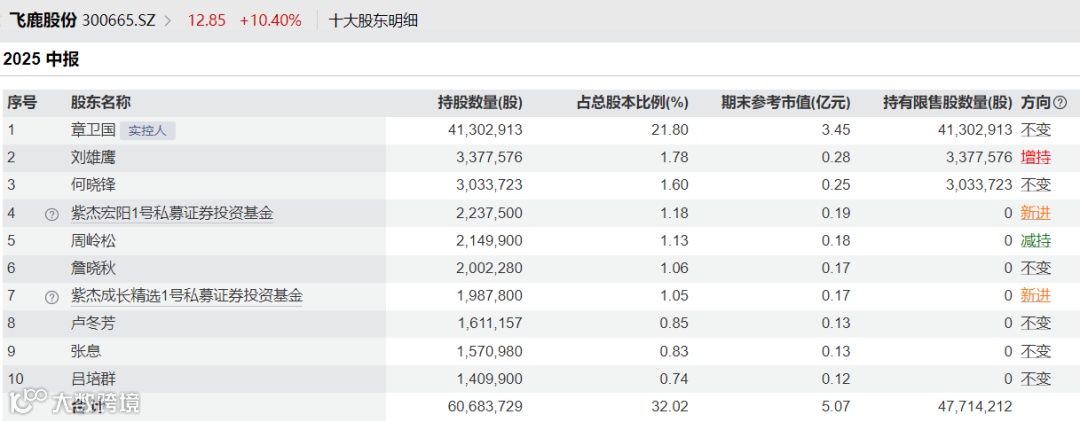Select shareholder 张息
This screenshot has height=422, width=1080.
(86, 351)
